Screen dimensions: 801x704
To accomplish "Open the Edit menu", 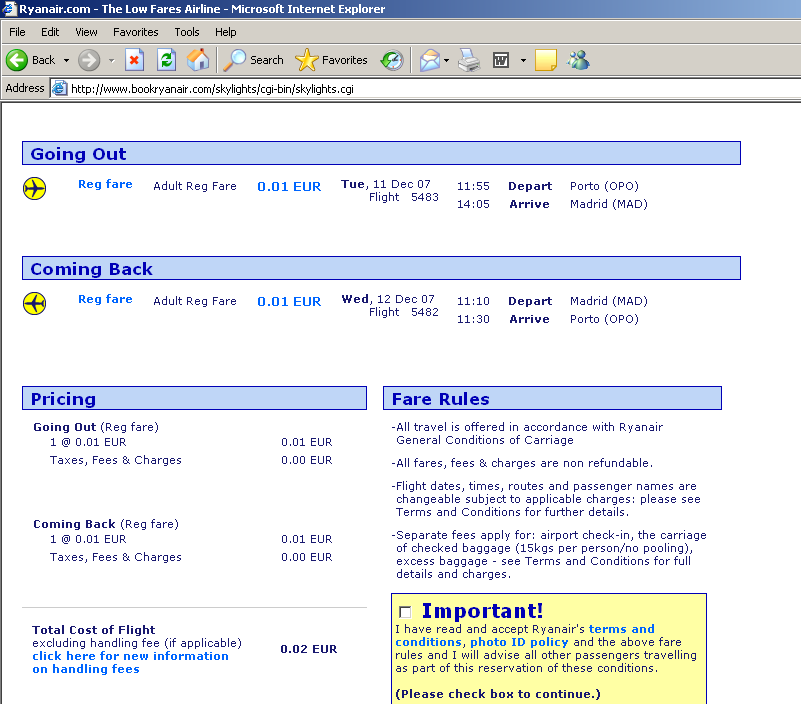I will pos(50,32).
